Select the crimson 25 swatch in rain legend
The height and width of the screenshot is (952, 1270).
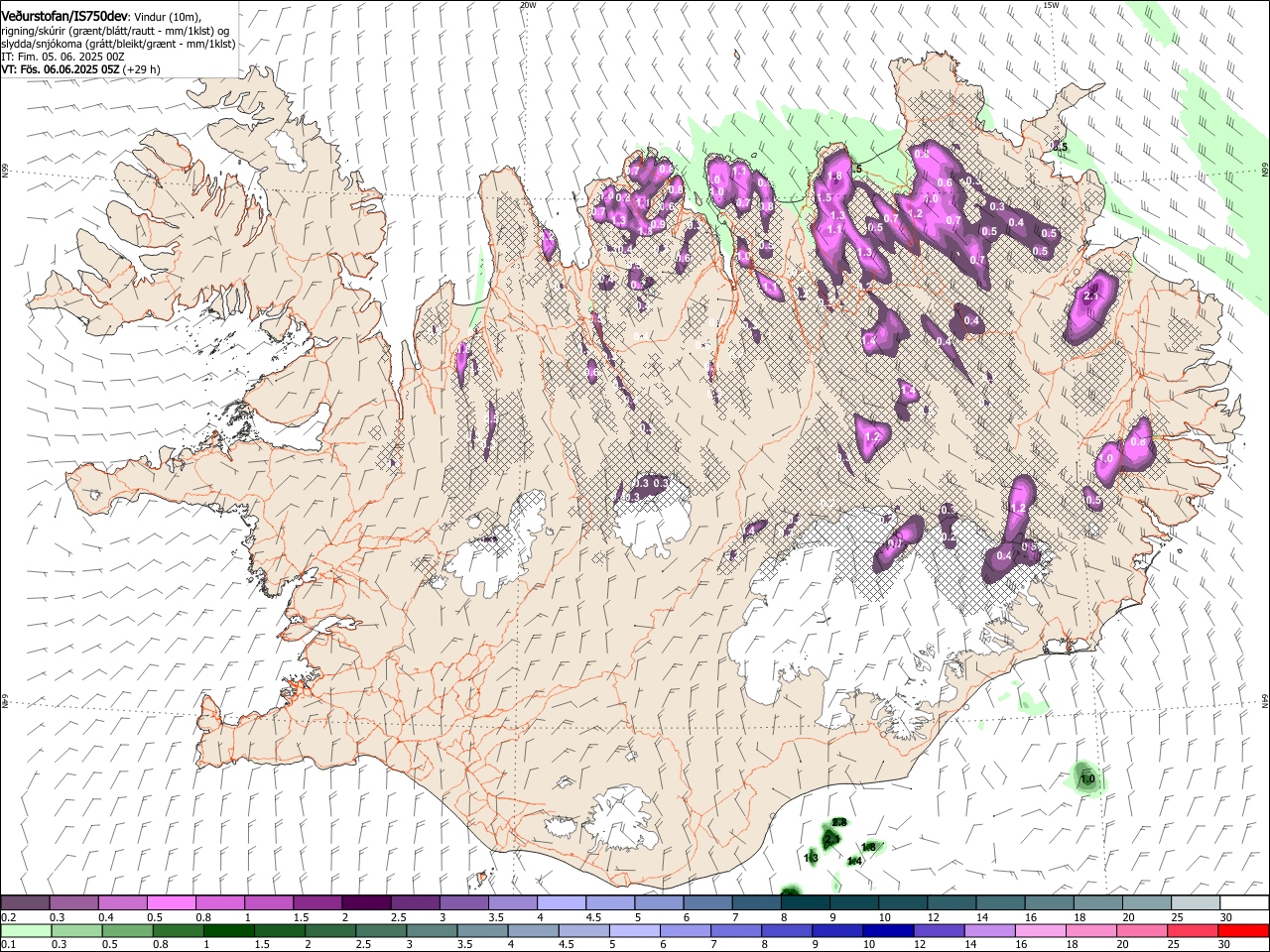pyautogui.click(x=1193, y=931)
